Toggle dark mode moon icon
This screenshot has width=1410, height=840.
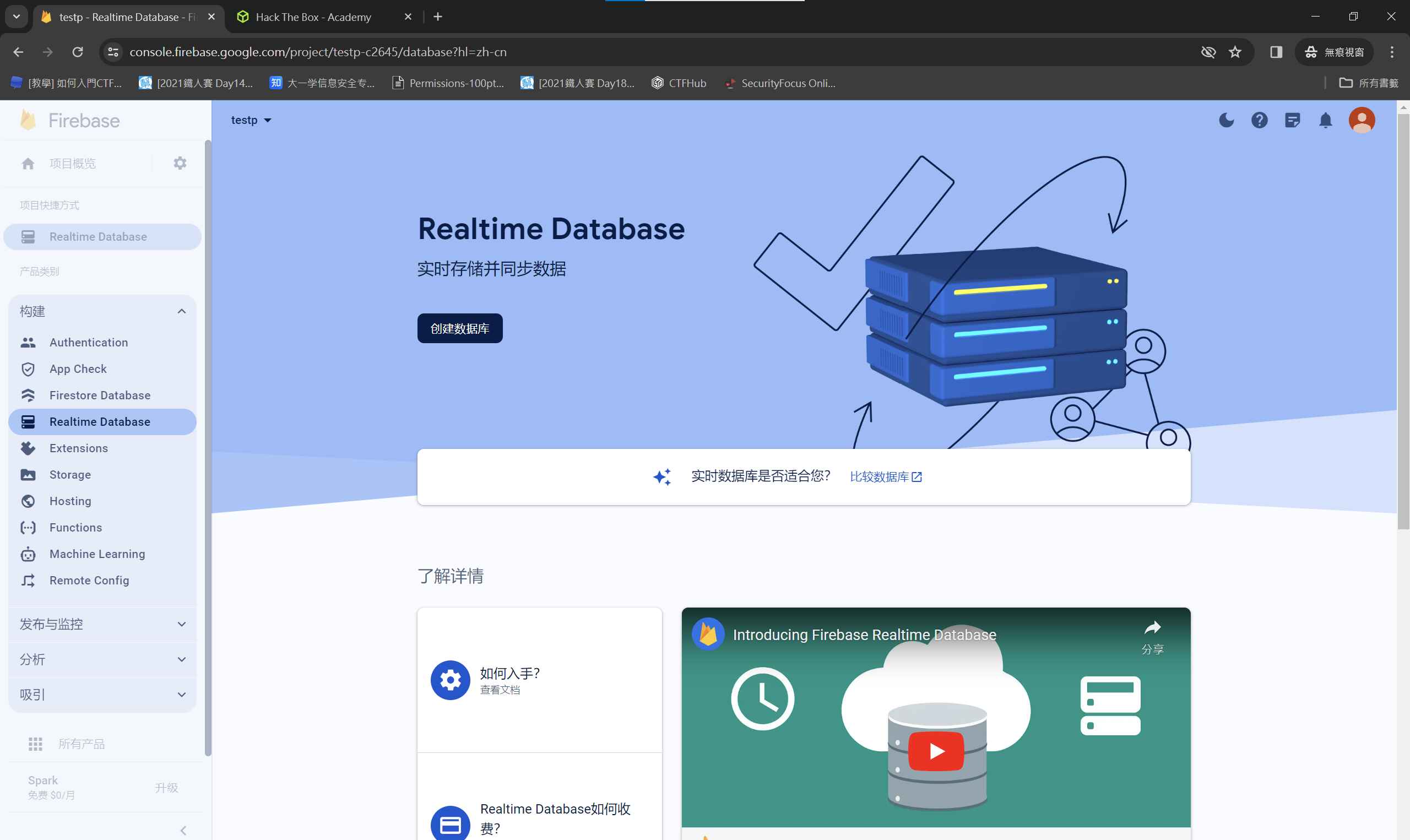(1226, 120)
